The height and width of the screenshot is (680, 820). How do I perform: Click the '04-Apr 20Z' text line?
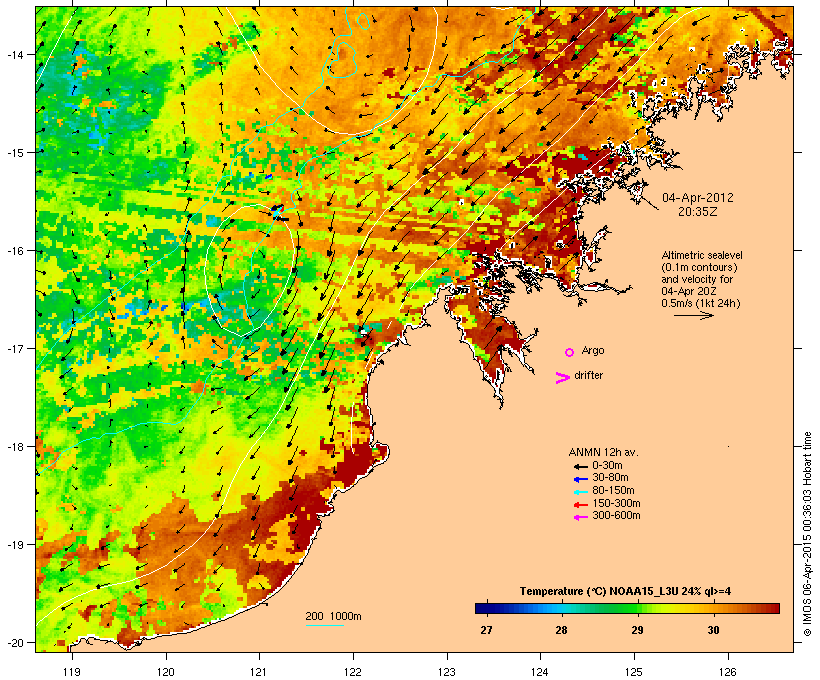[x=689, y=291]
